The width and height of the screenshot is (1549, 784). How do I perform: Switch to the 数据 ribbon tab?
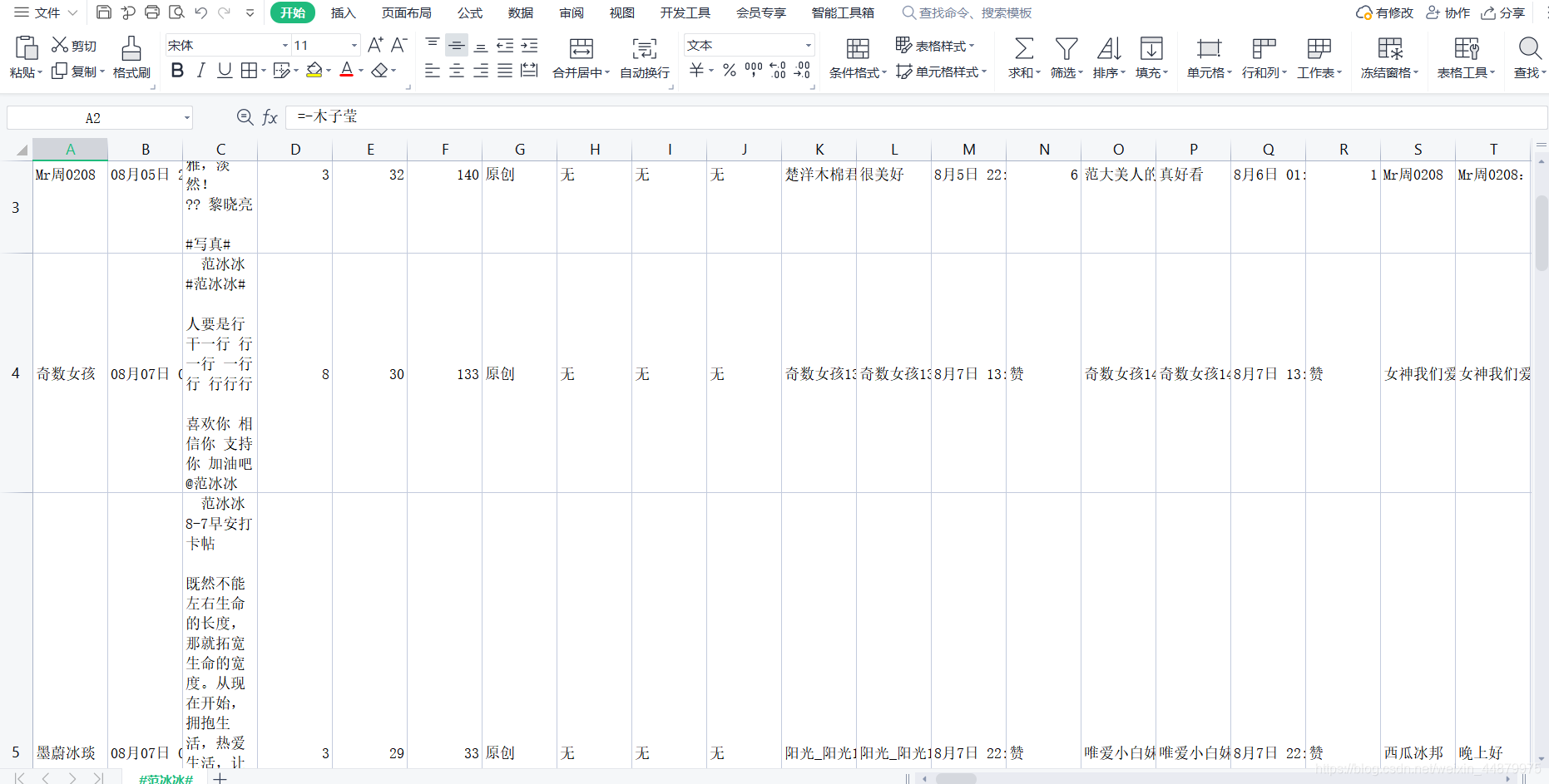click(x=521, y=12)
